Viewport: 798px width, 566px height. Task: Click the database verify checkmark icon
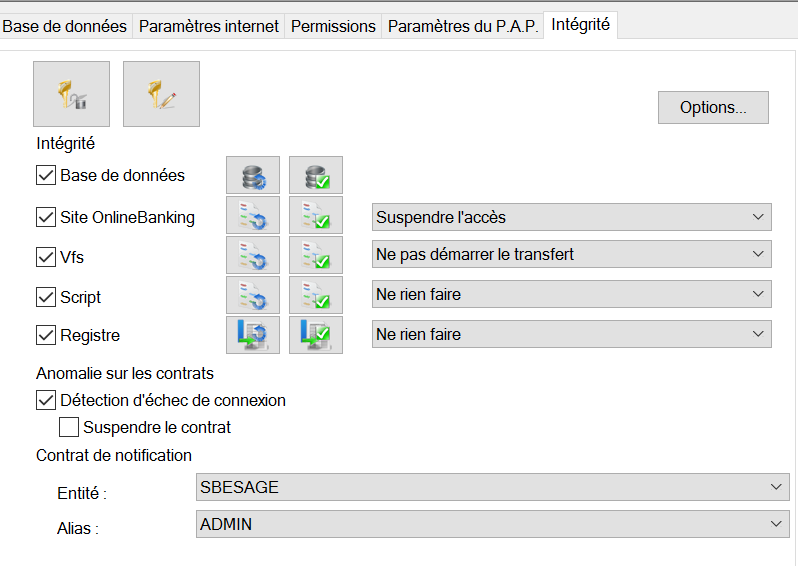316,176
